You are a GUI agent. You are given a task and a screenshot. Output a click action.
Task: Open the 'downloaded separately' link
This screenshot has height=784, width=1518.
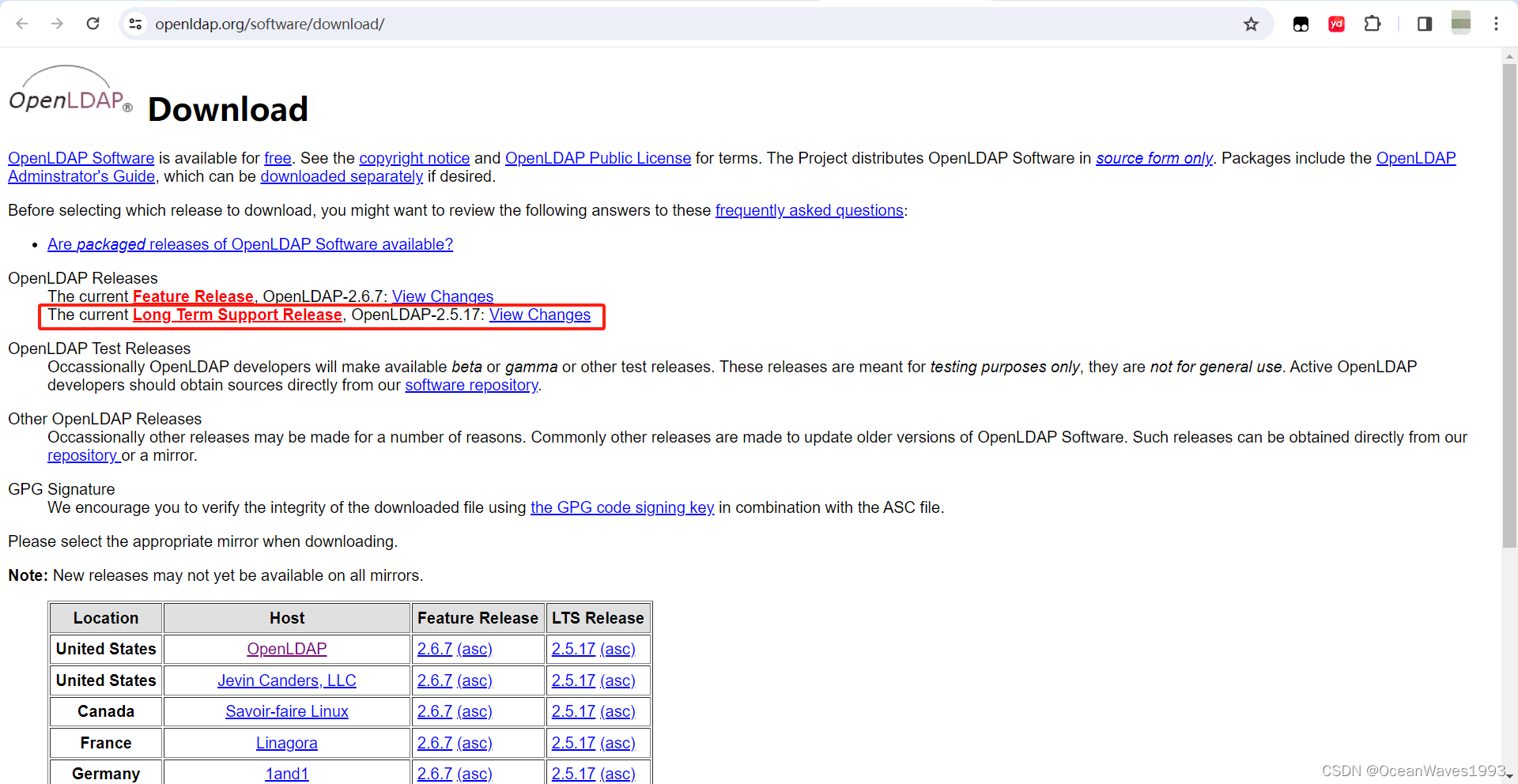pyautogui.click(x=342, y=176)
